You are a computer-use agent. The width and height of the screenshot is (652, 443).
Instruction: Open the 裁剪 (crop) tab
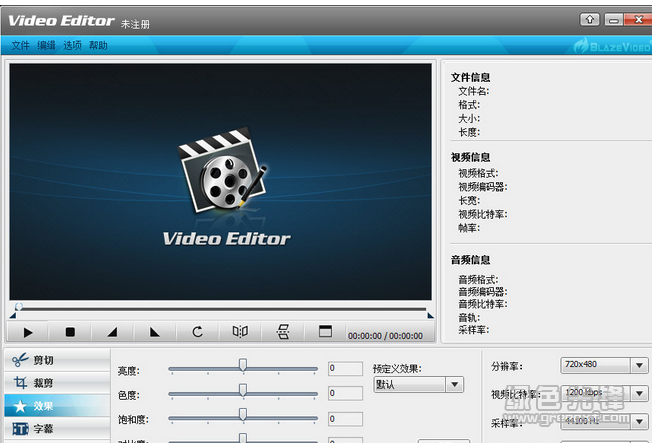click(x=57, y=382)
